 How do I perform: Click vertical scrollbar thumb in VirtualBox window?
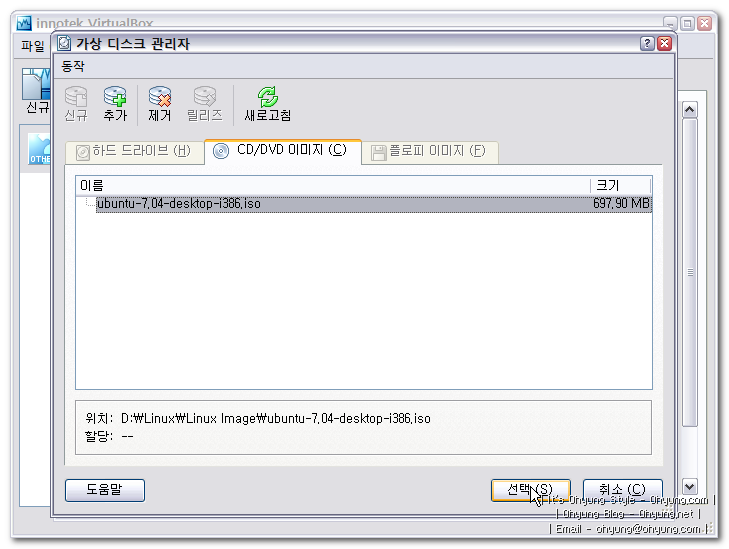(689, 272)
